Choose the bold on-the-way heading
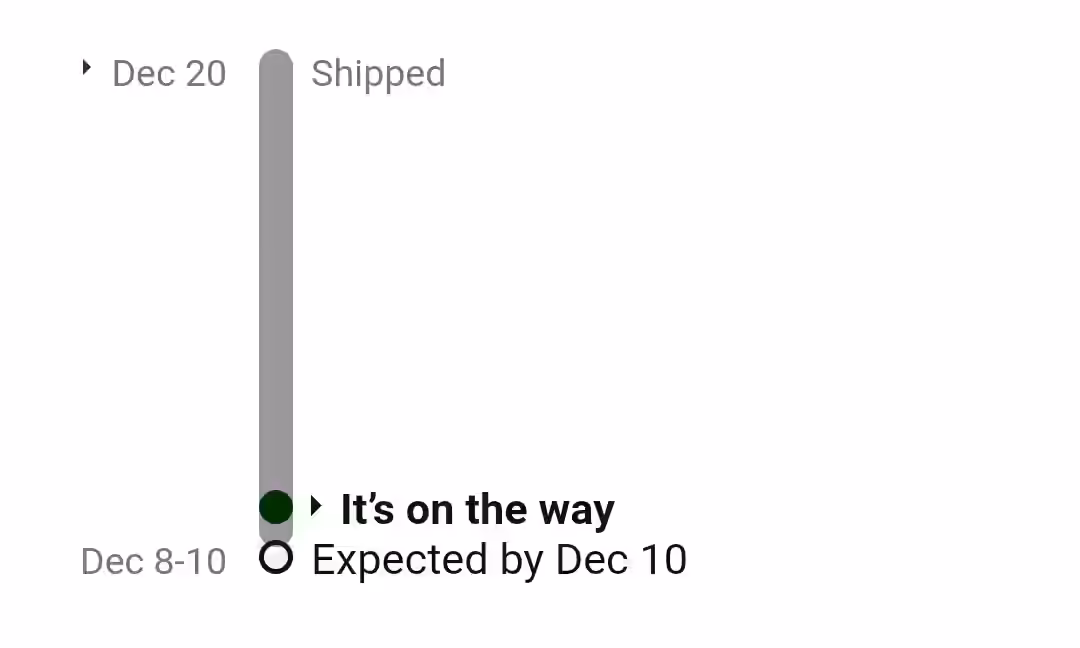This screenshot has height=648, width=1080. pyautogui.click(x=477, y=510)
